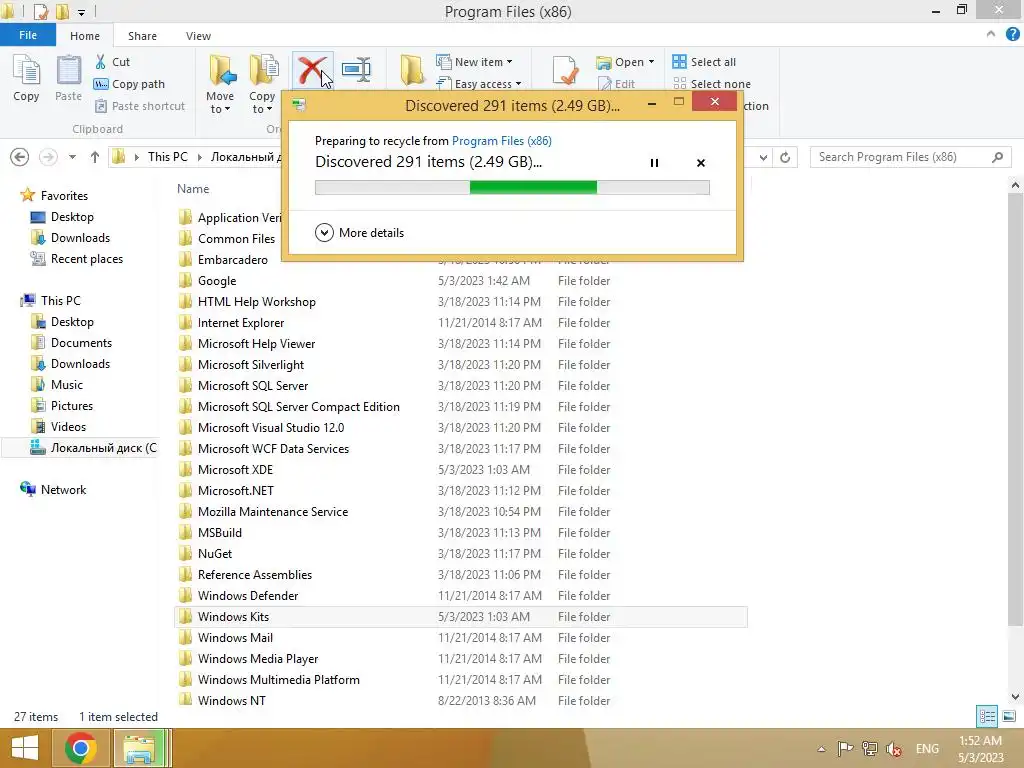
Task: Open the Start menu Windows logo
Action: pos(25,748)
